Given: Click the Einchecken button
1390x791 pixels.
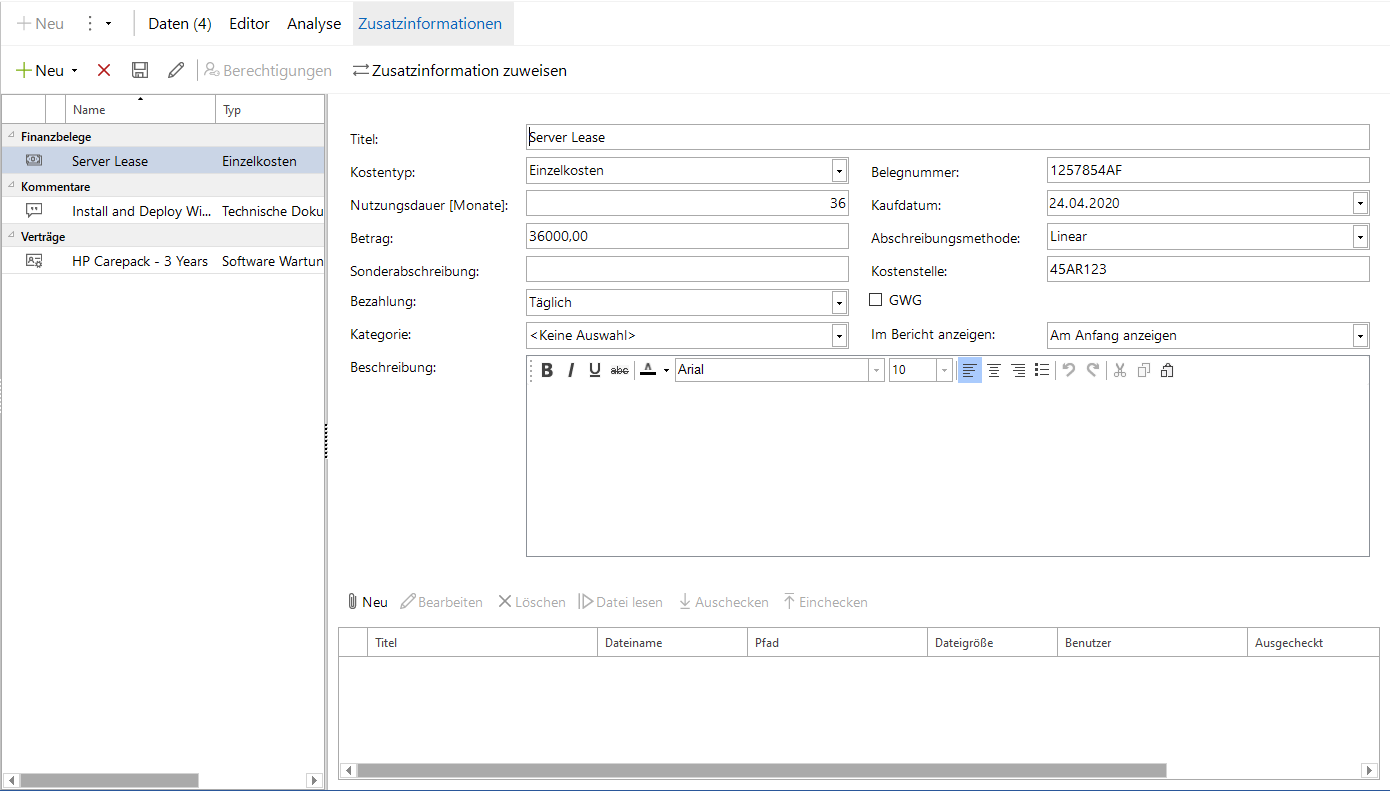Looking at the screenshot, I should (x=826, y=602).
